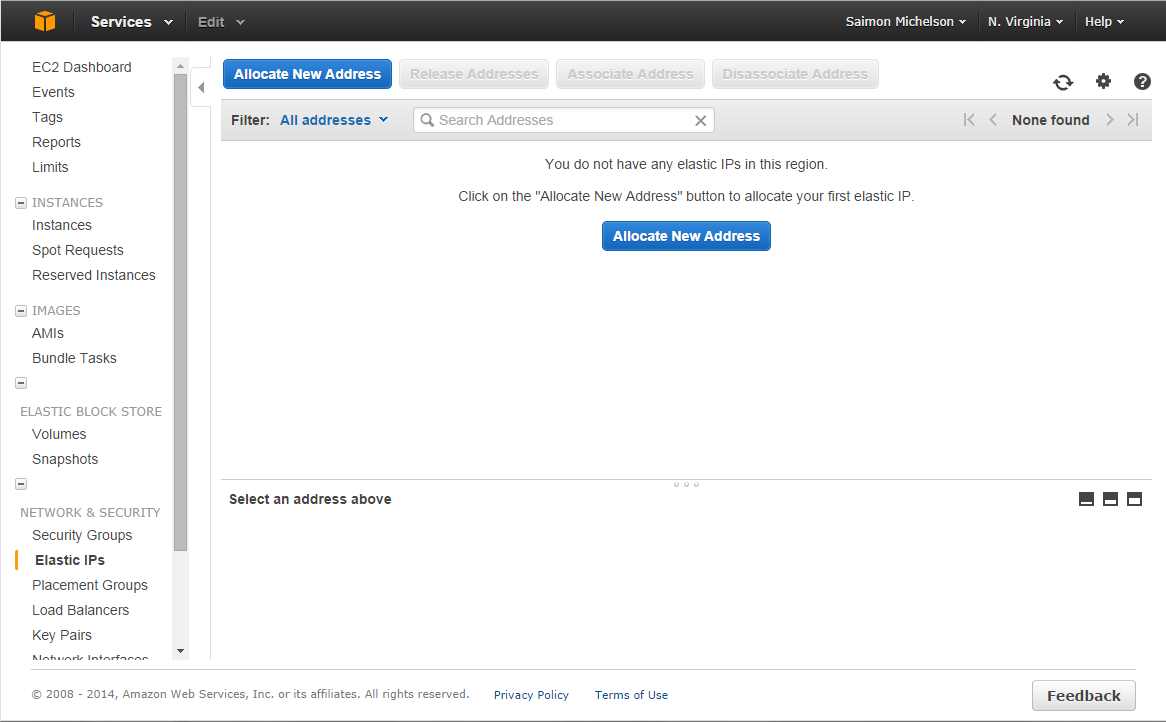The image size is (1166, 722).
Task: Open Instances in the sidebar
Action: coord(62,225)
